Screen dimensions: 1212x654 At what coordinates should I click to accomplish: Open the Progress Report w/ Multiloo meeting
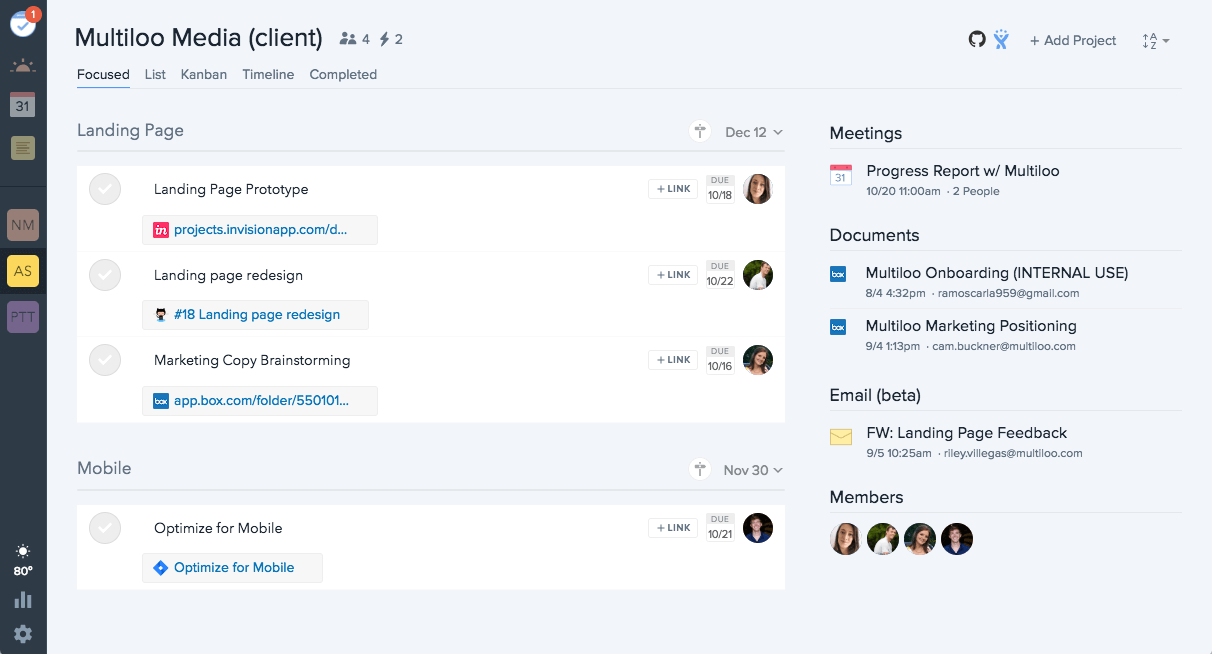(962, 171)
